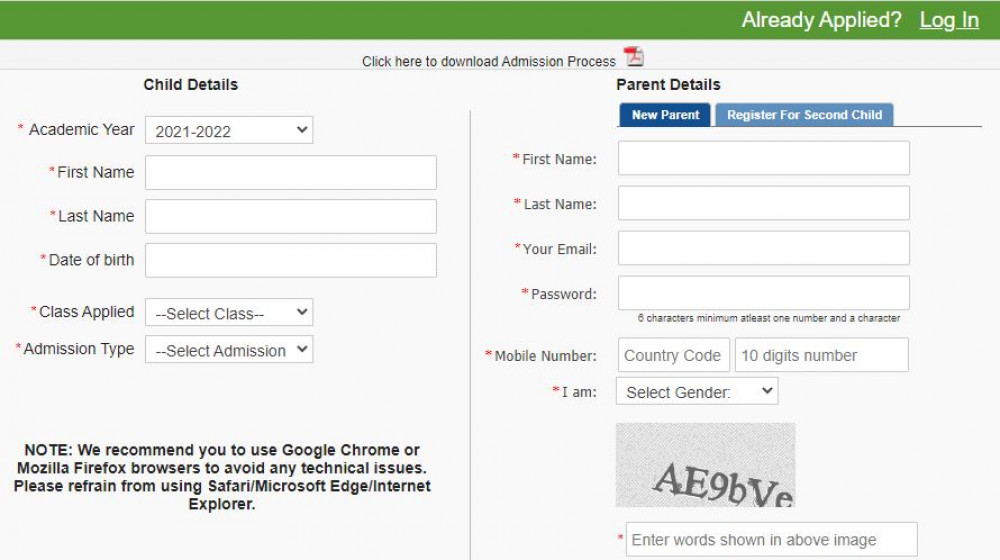Expand the Academic Year dropdown
This screenshot has height=560, width=1000.
tap(229, 131)
